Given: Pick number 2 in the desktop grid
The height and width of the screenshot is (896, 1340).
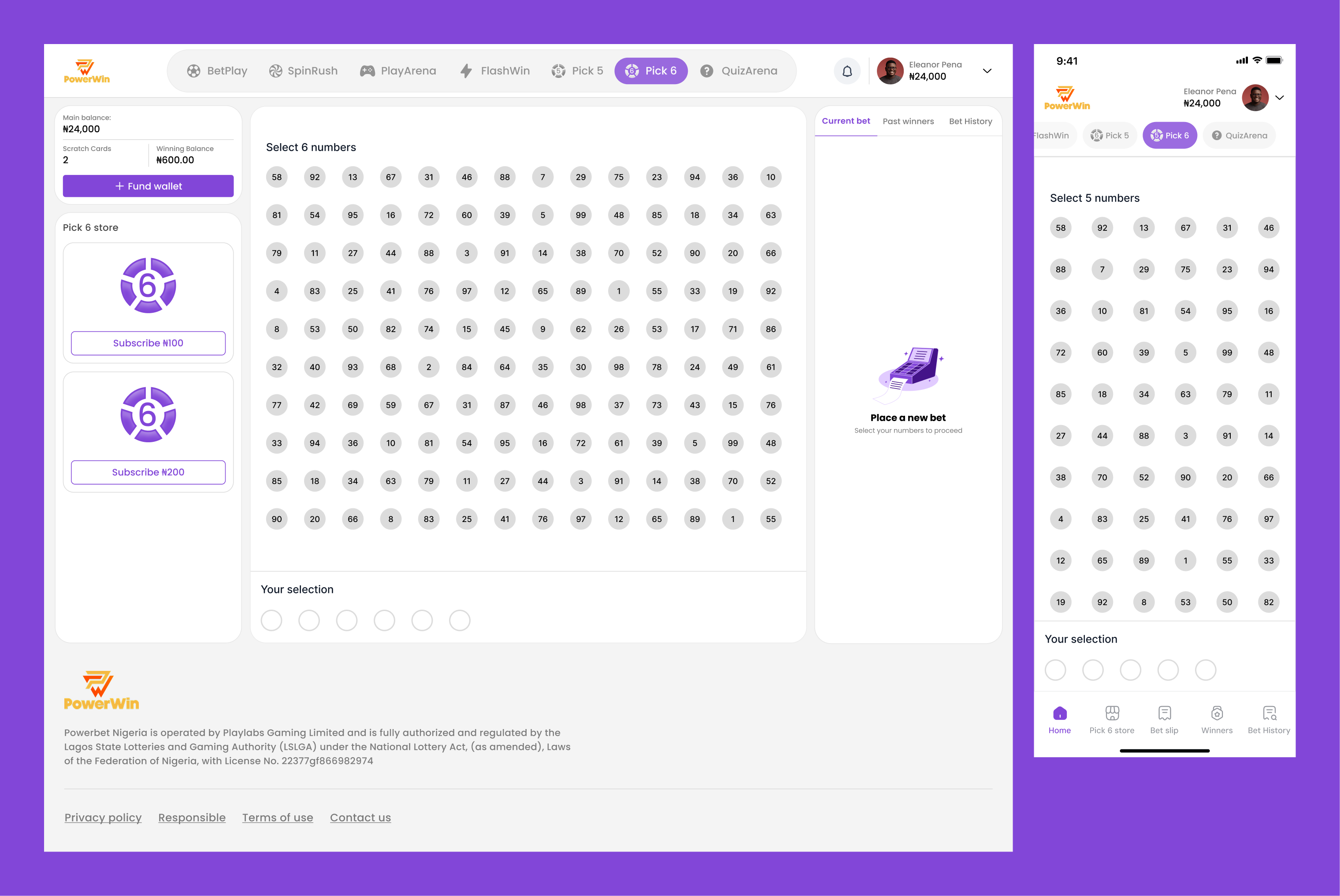Looking at the screenshot, I should tap(429, 367).
